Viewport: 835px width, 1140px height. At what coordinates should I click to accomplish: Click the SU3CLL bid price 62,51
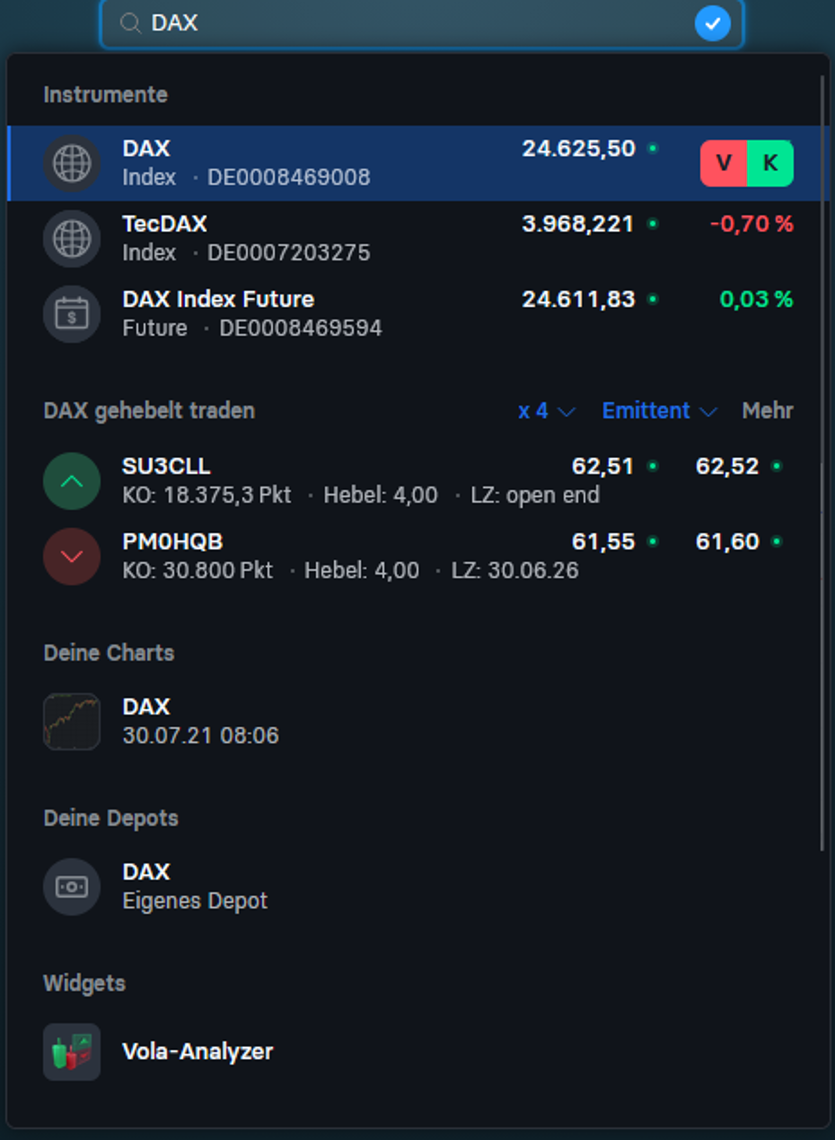tap(603, 466)
